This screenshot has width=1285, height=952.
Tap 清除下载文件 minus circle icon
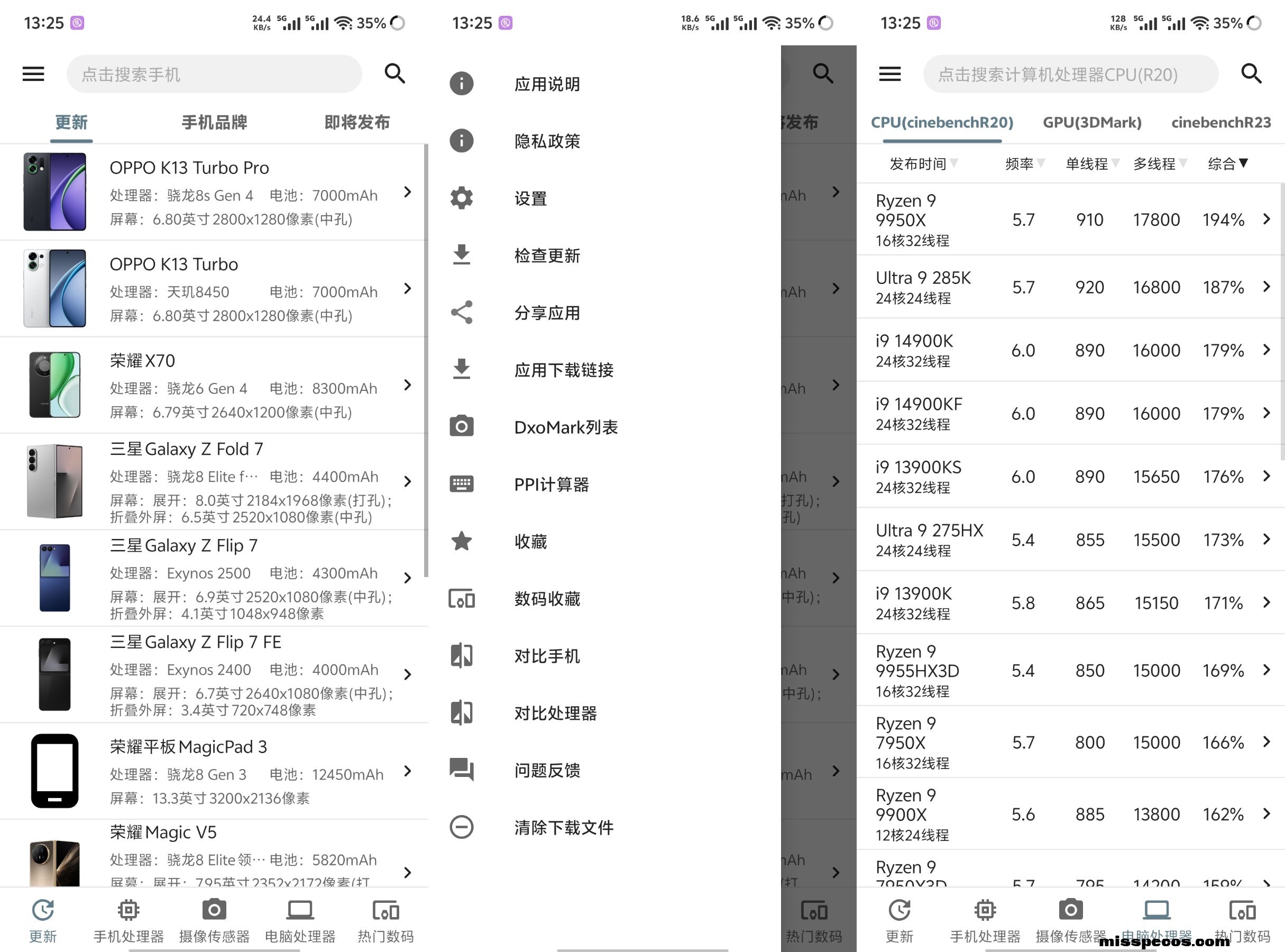pos(462,828)
